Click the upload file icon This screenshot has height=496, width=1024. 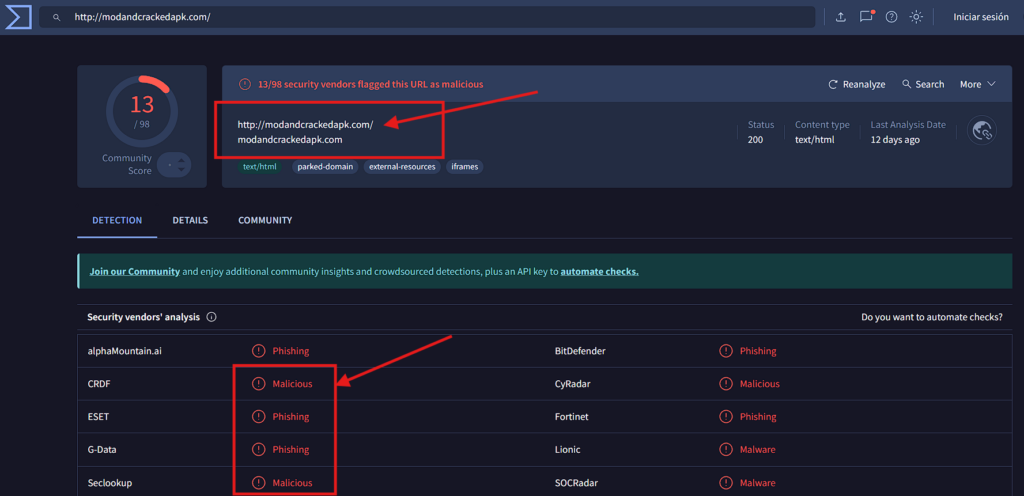[x=840, y=17]
